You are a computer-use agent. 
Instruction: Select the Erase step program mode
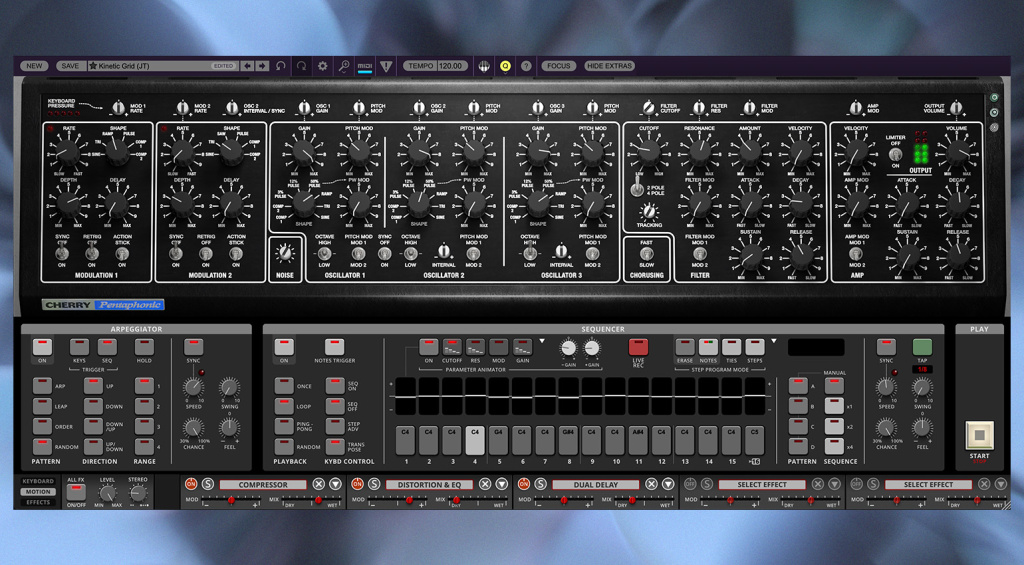684,347
